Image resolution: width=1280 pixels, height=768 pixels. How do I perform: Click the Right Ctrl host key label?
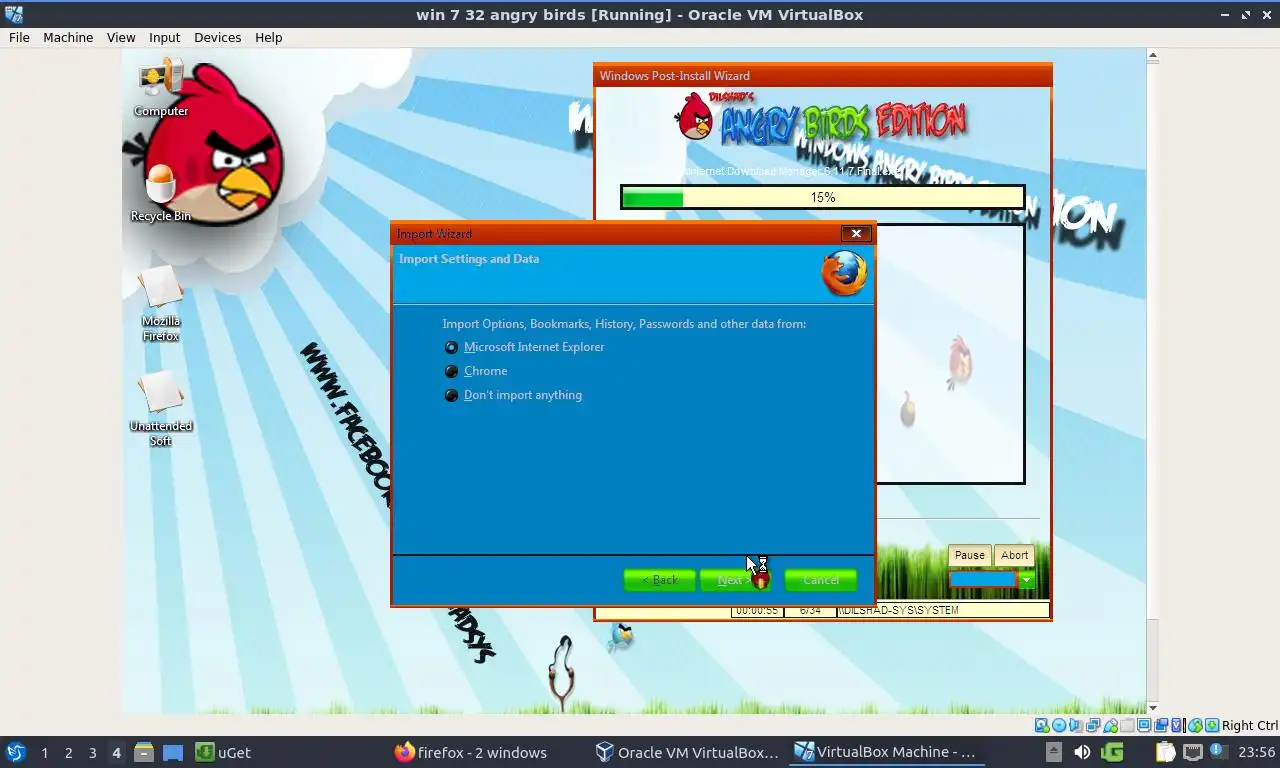click(1249, 726)
